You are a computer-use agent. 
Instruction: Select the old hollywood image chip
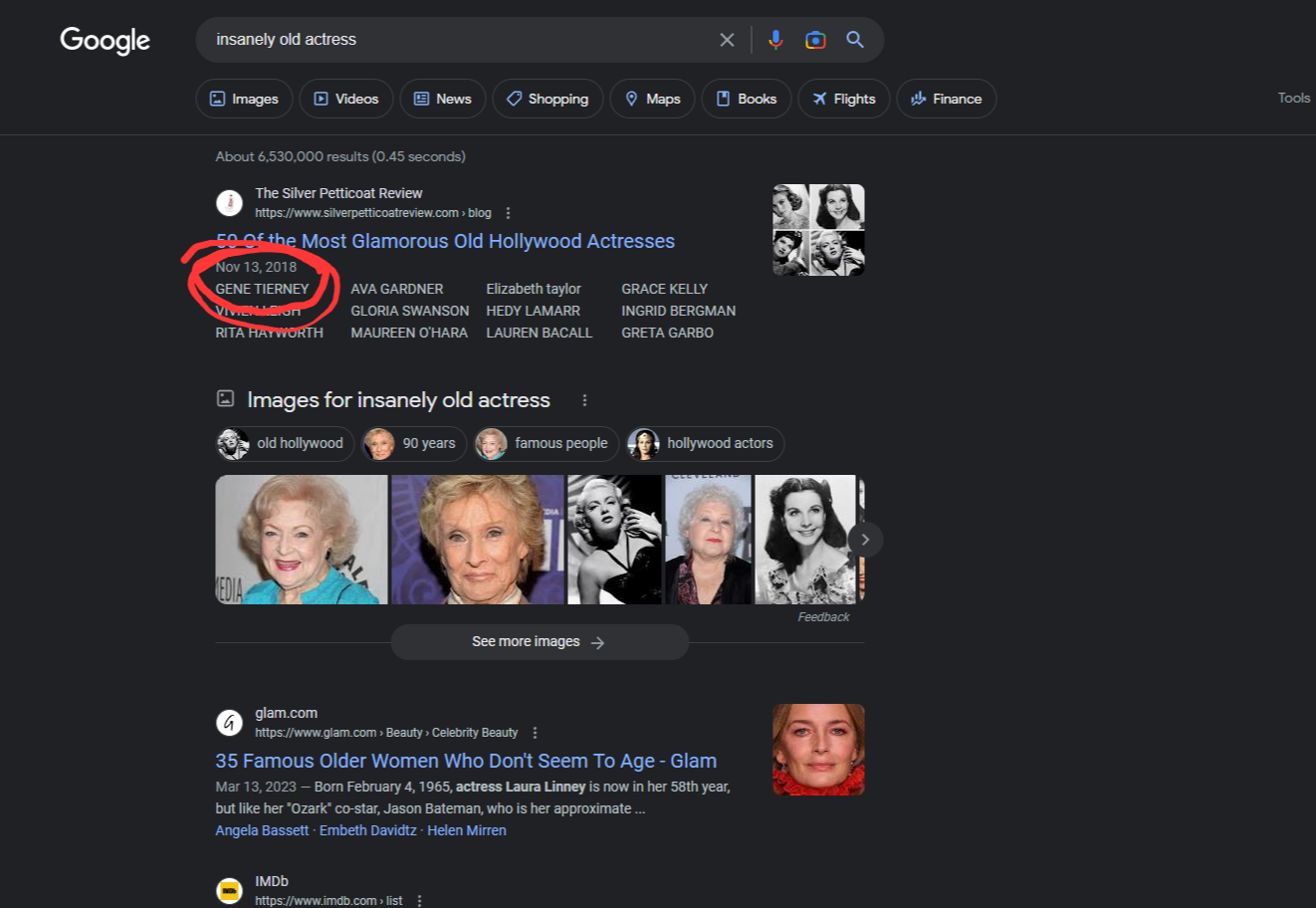285,443
